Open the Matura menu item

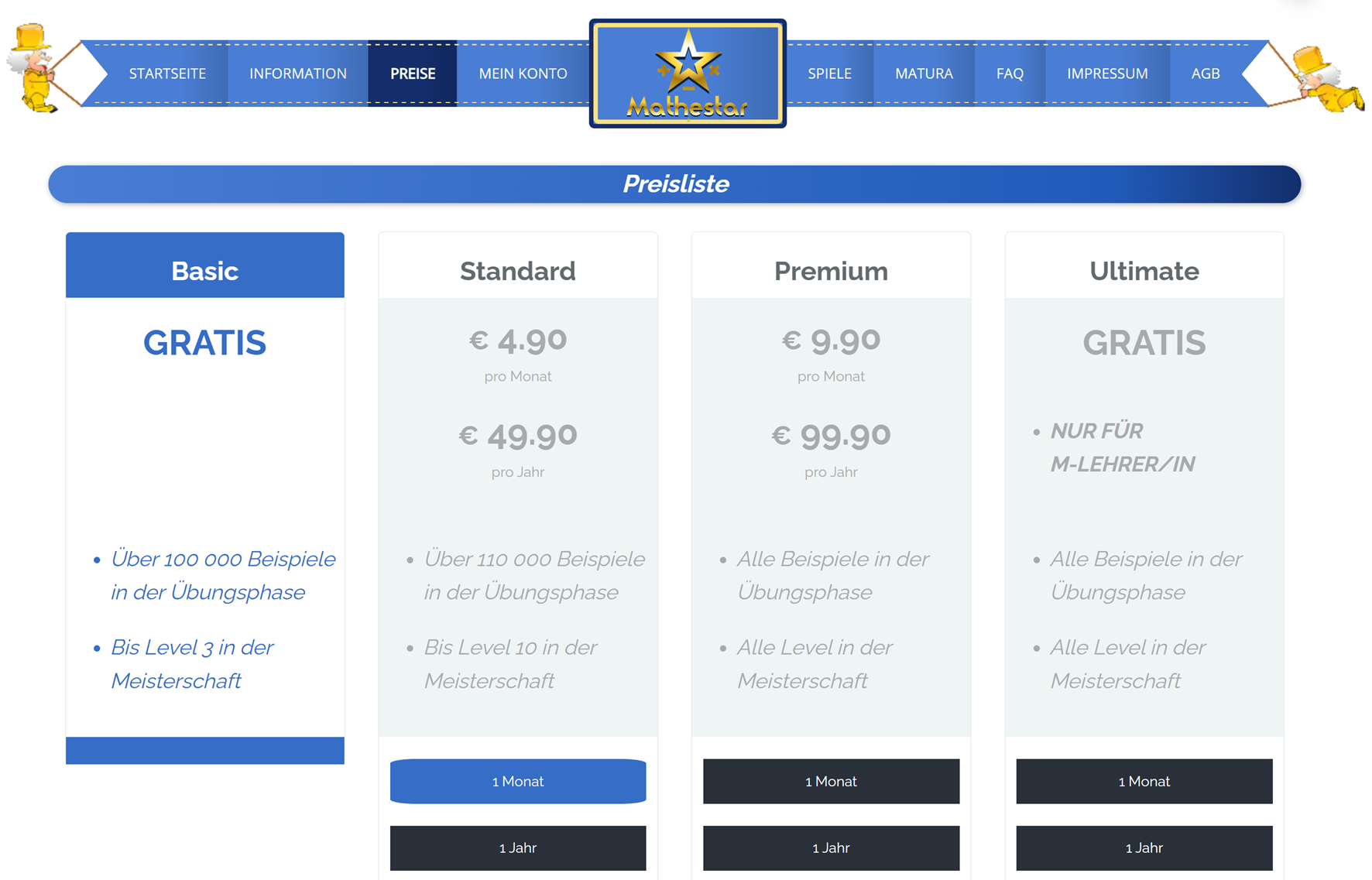924,74
